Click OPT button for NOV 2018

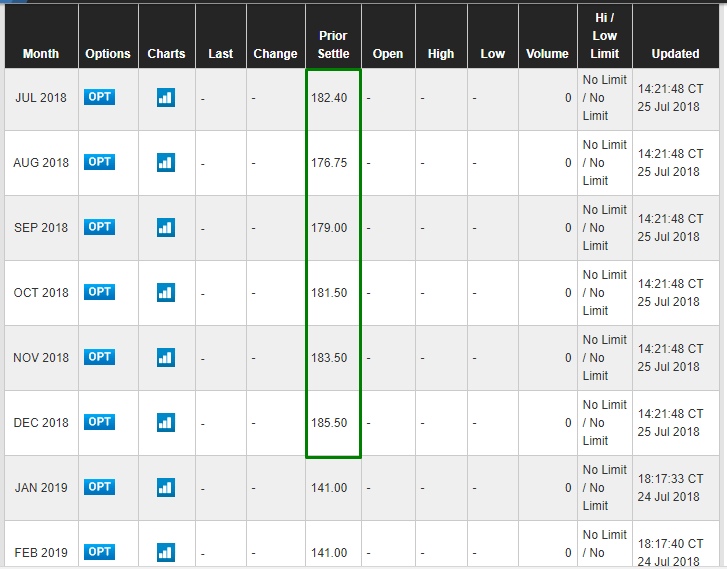tap(99, 357)
